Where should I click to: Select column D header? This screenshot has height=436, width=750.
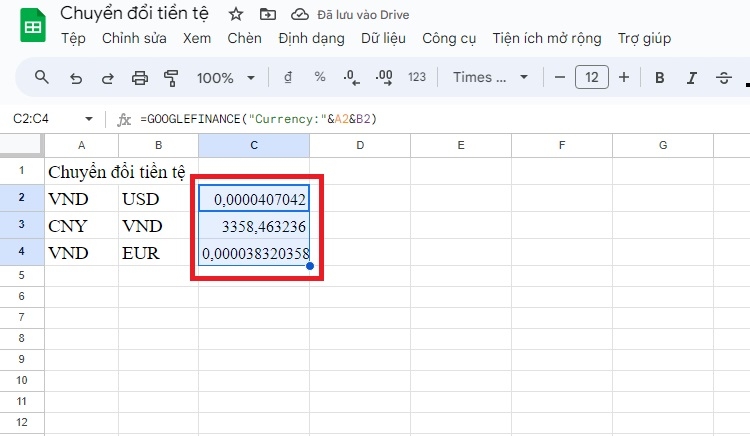click(x=360, y=145)
